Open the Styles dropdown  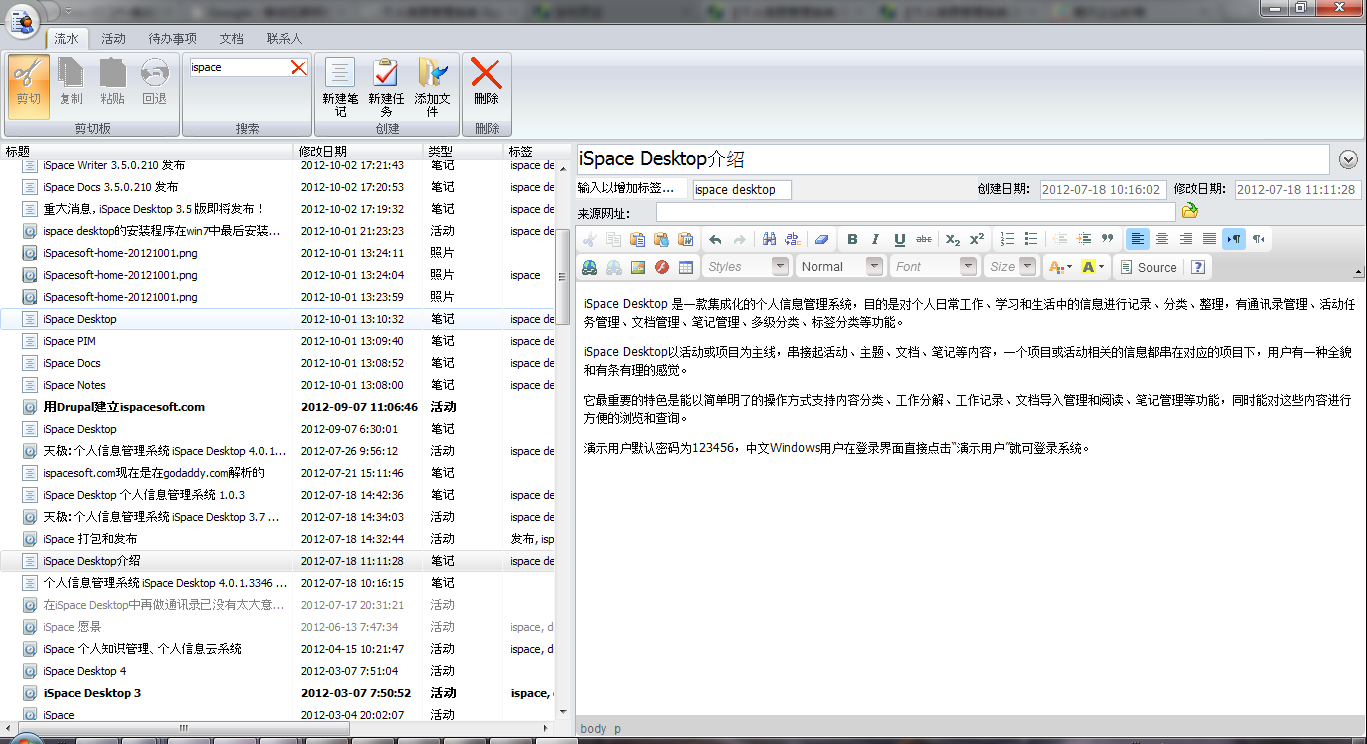746,267
